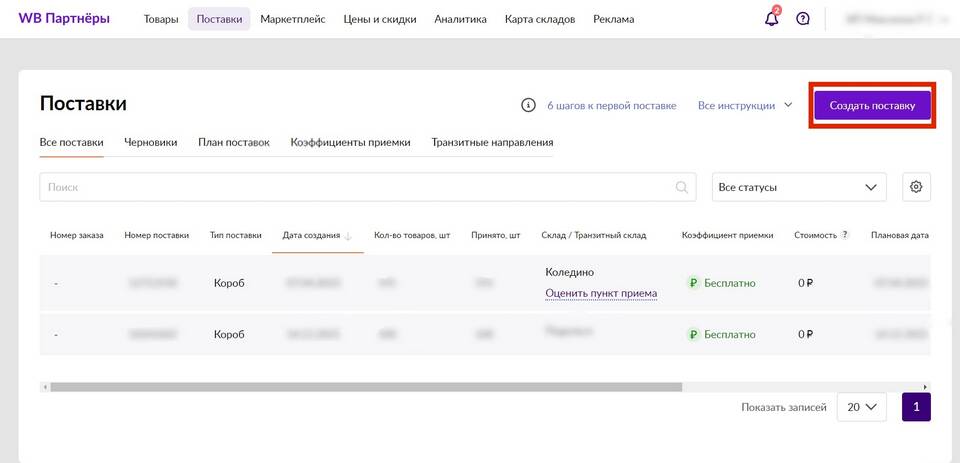Viewport: 960px width, 463px height.
Task: Click the Создать поставку button
Action: 872,105
